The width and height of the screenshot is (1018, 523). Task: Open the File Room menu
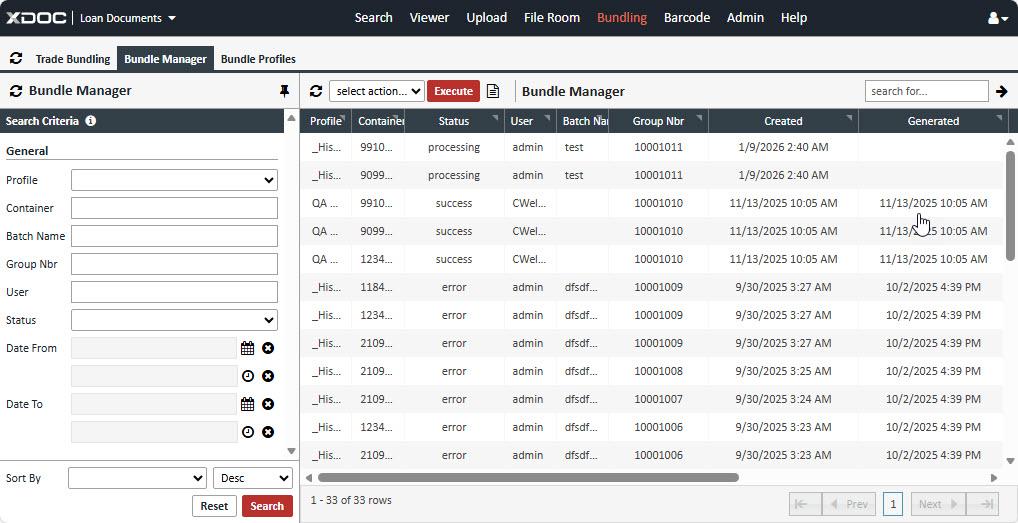pos(551,17)
